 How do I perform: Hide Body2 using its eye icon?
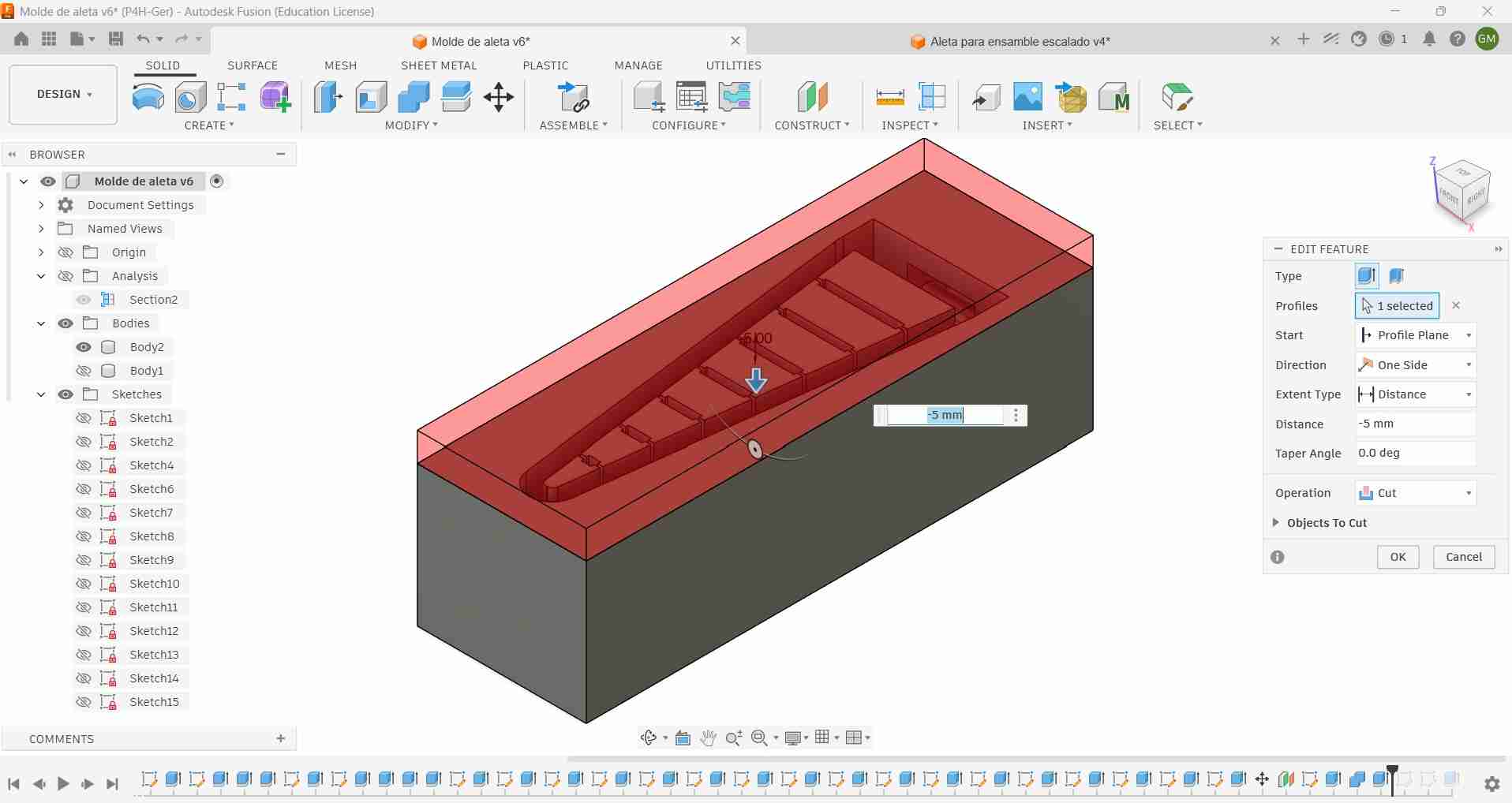[x=84, y=347]
